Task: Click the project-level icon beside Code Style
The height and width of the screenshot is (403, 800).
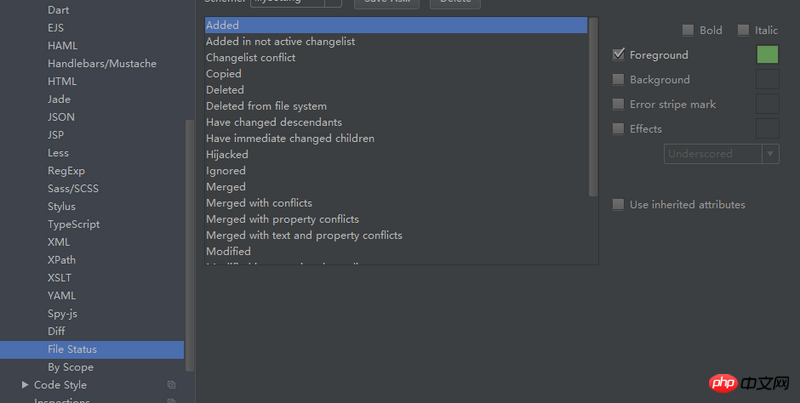Action: pyautogui.click(x=171, y=385)
